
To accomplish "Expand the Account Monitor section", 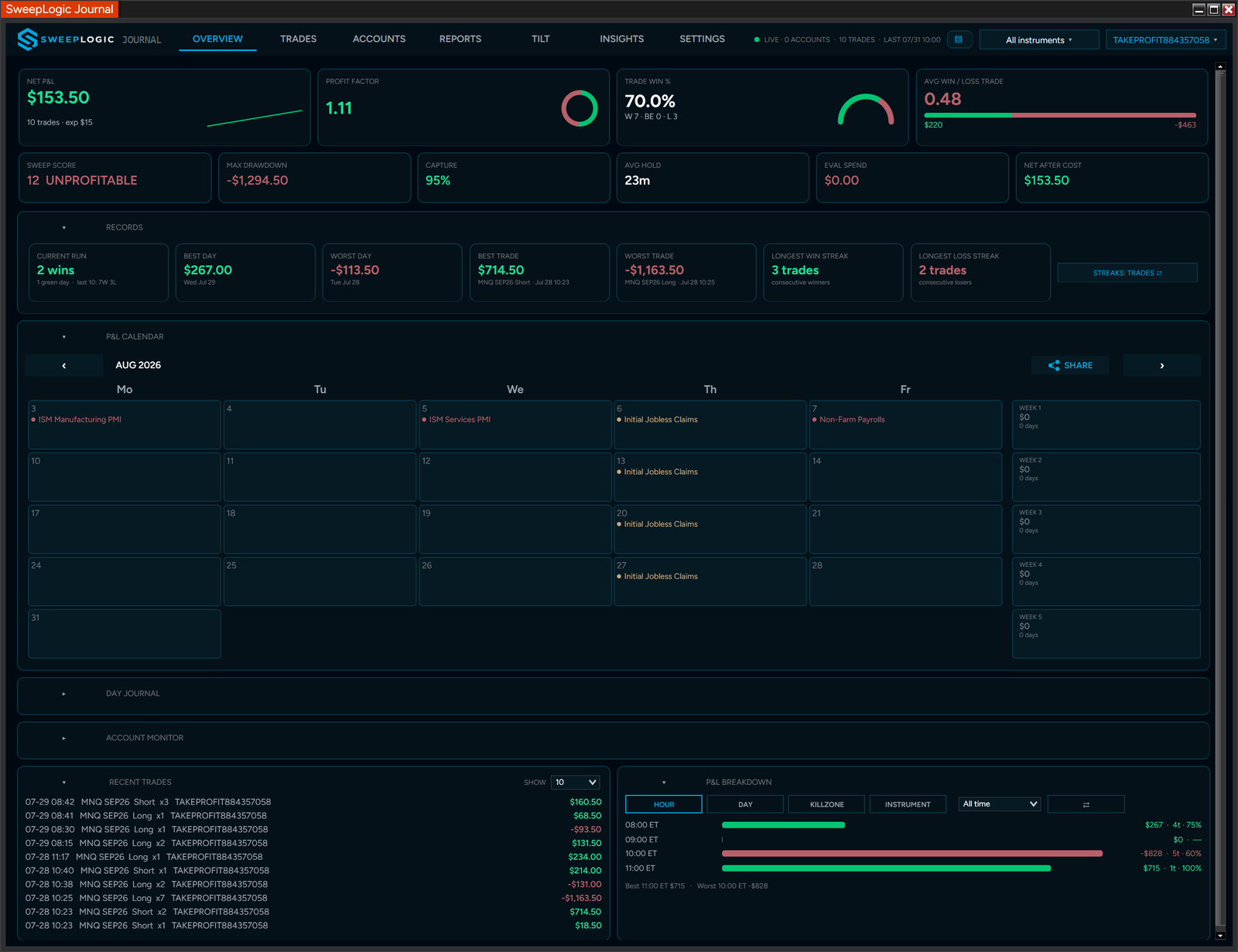I will pyautogui.click(x=64, y=738).
